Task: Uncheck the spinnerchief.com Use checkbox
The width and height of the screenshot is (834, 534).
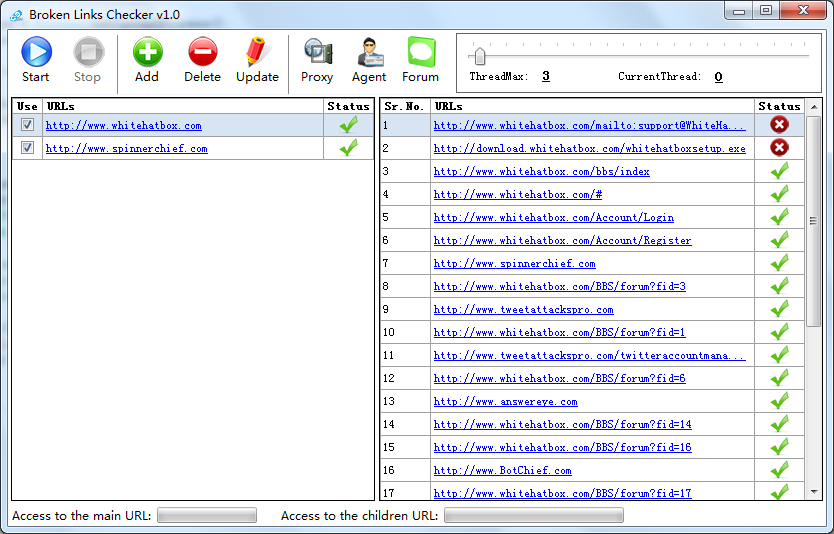Action: click(x=27, y=148)
